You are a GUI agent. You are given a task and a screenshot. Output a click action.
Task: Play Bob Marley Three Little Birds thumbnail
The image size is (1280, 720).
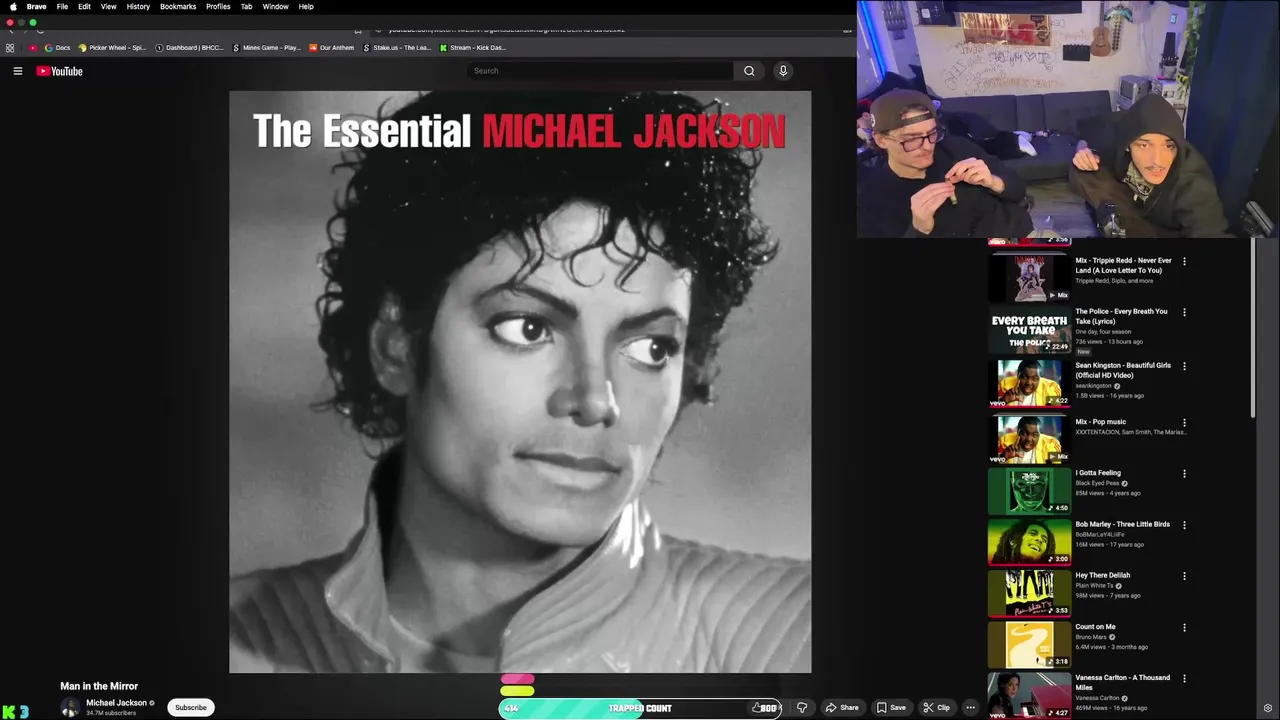tap(1029, 541)
